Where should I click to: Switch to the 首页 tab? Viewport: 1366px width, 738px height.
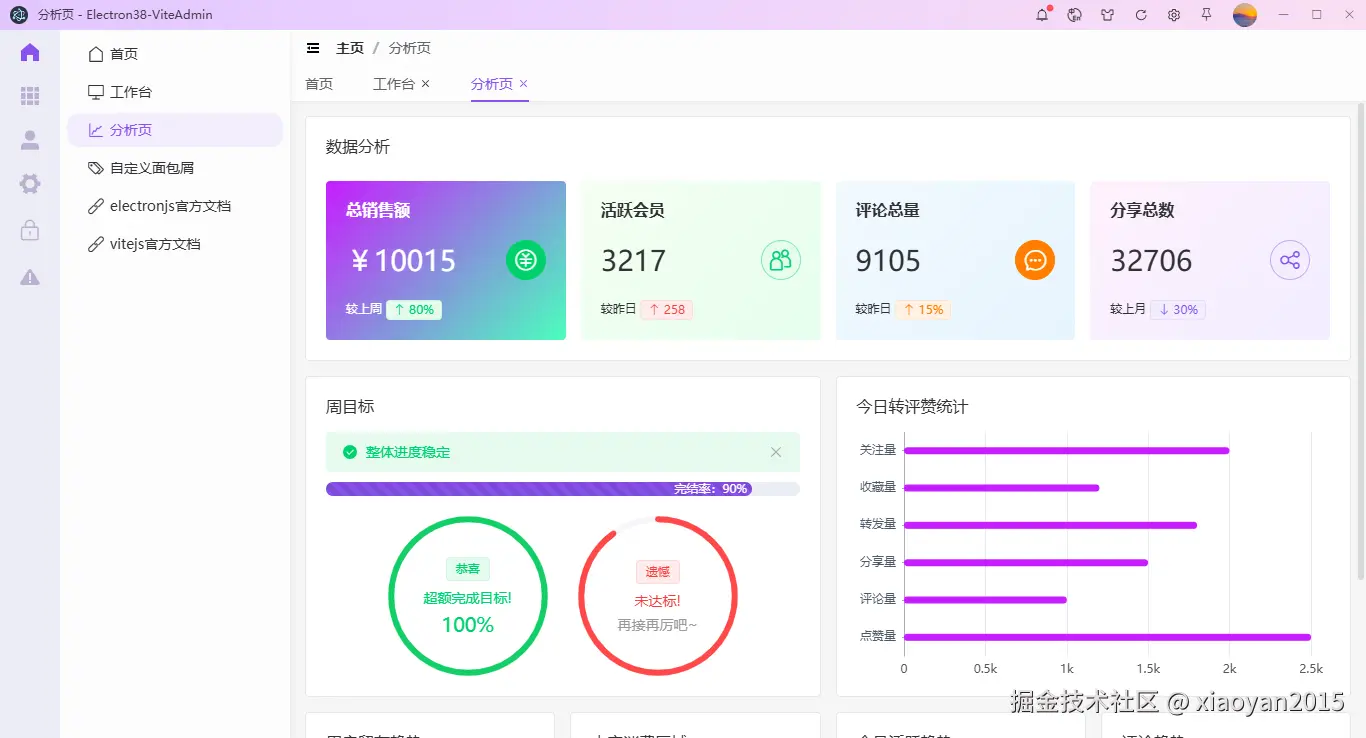pos(319,84)
